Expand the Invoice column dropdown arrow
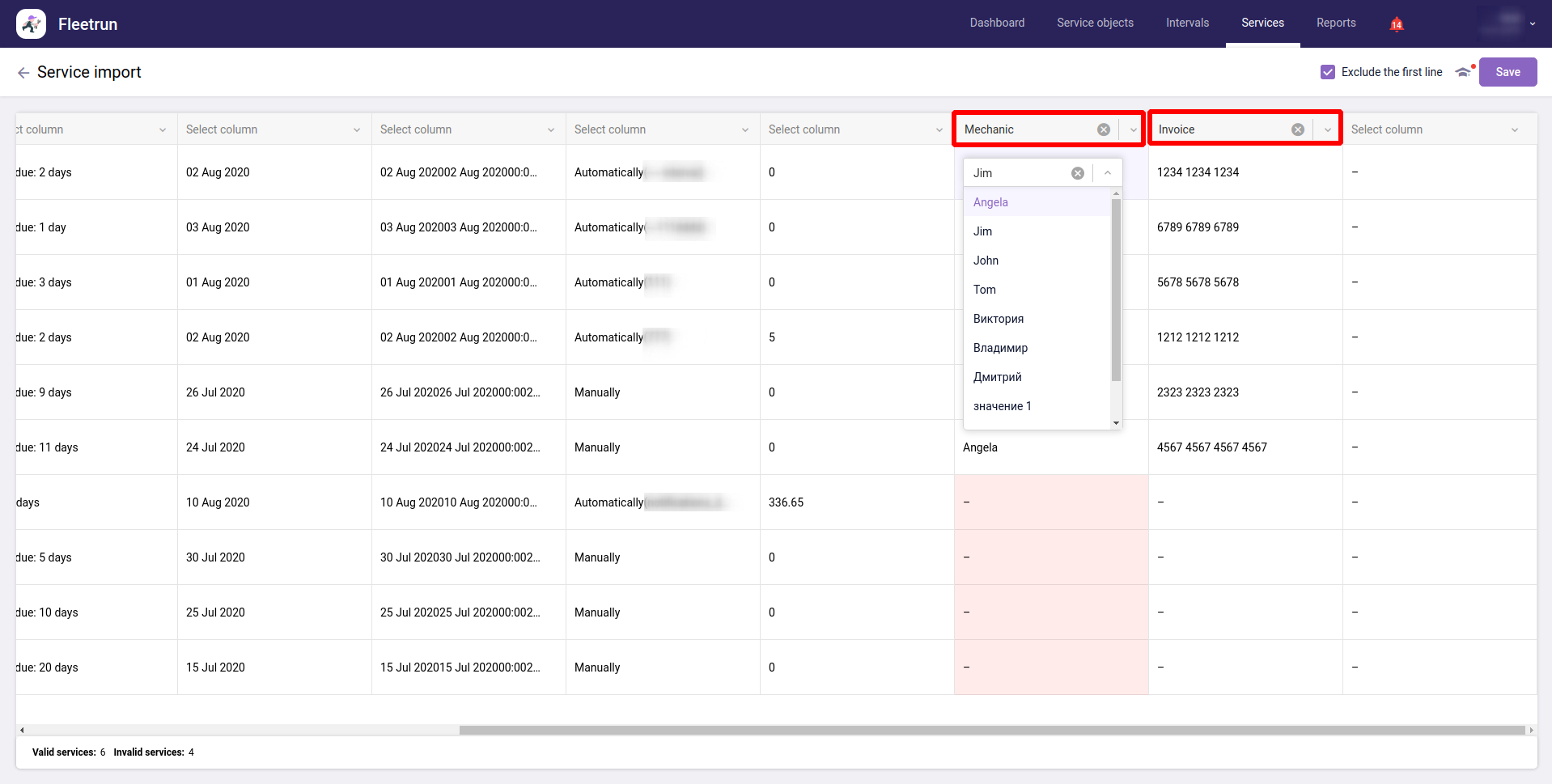The image size is (1552, 784). tap(1327, 129)
